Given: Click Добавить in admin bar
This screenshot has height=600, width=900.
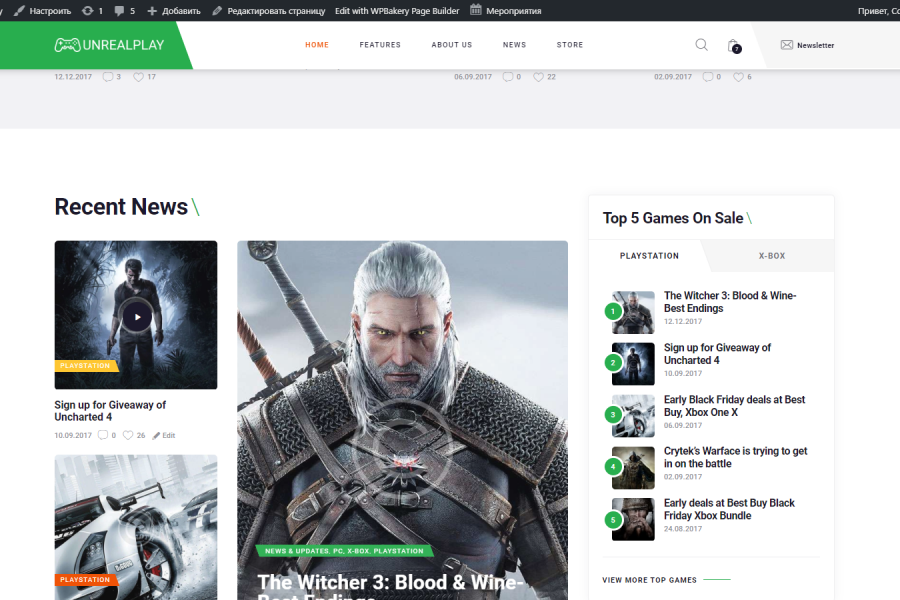Looking at the screenshot, I should [181, 10].
